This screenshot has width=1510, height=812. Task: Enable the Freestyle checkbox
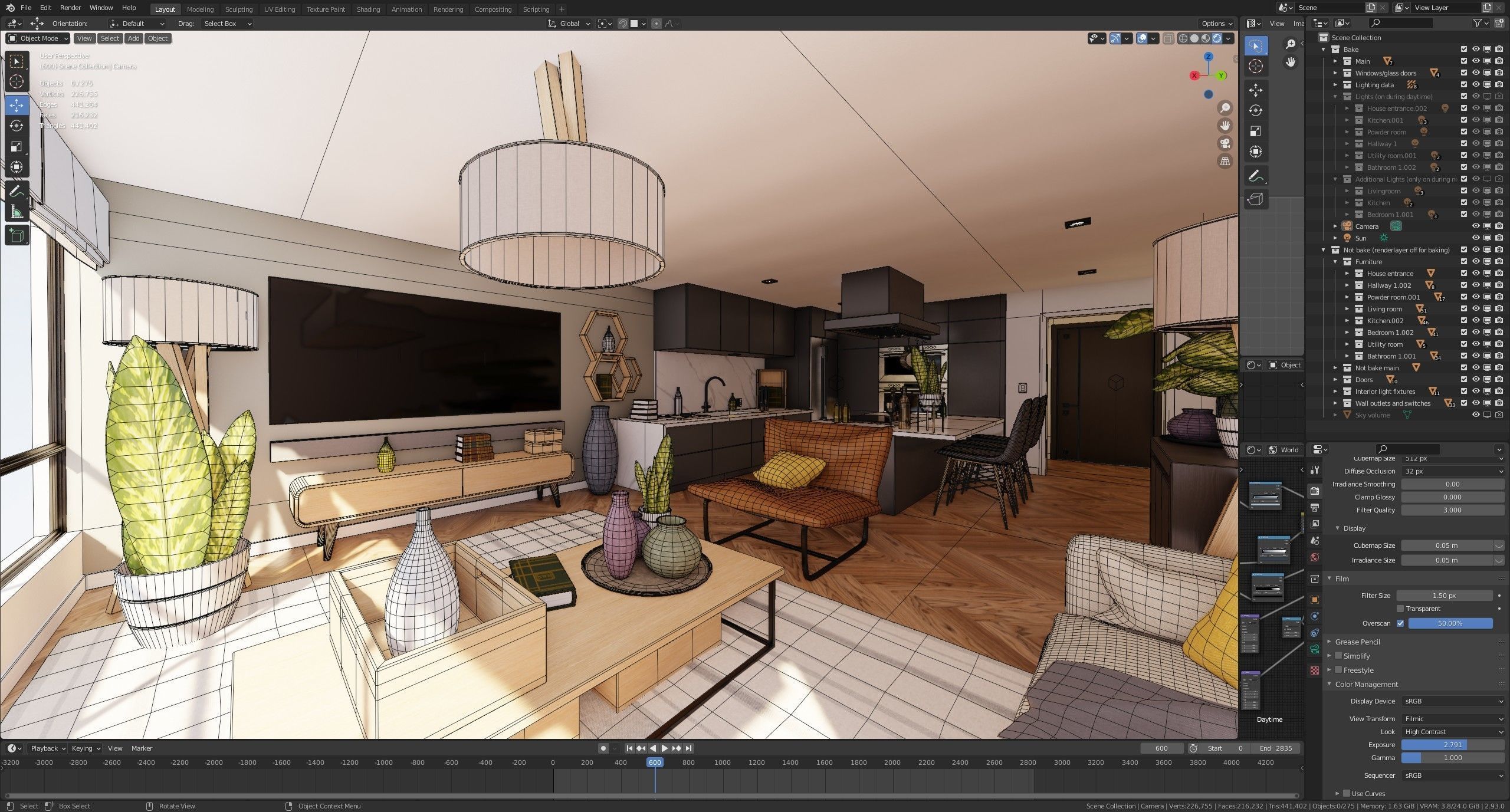tap(1338, 670)
